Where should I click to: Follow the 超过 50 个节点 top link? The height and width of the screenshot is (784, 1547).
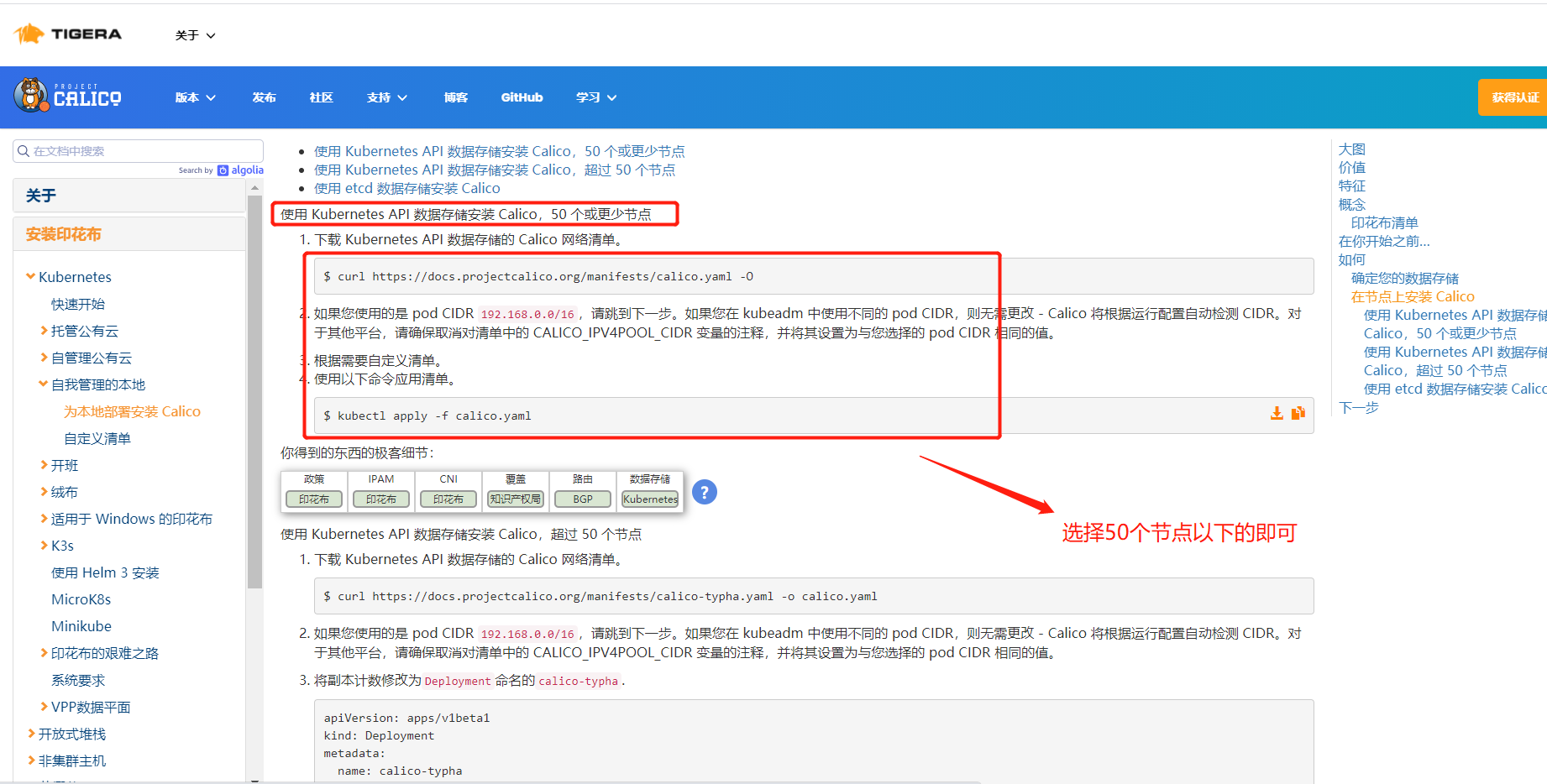pos(494,170)
